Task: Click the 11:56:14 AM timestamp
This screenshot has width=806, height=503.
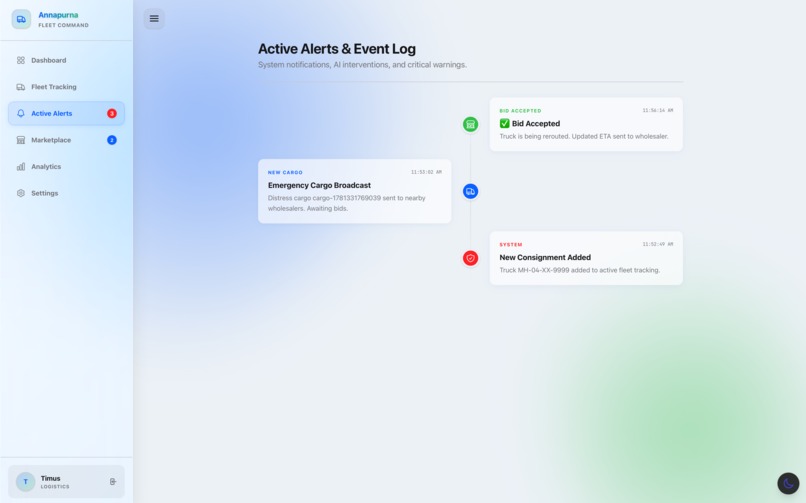Action: pos(657,110)
